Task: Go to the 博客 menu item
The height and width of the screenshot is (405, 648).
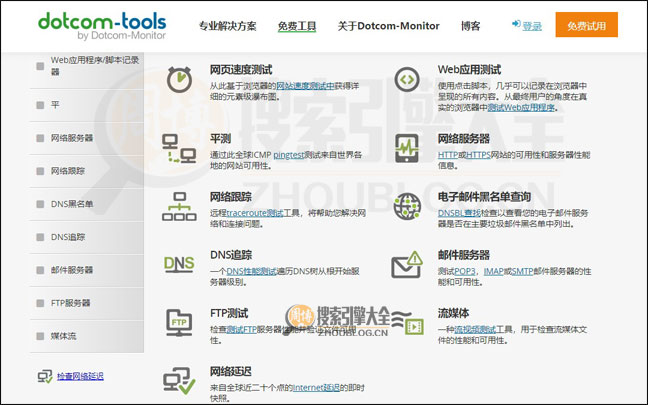Action: tap(470, 26)
